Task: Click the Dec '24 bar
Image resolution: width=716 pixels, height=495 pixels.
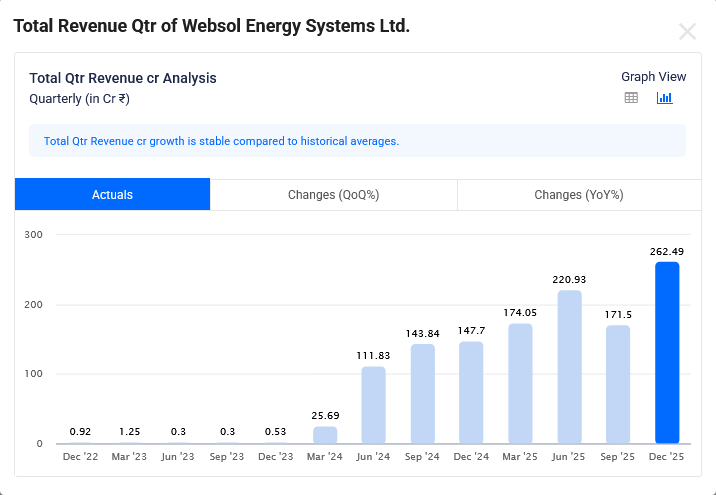Action: pyautogui.click(x=471, y=392)
